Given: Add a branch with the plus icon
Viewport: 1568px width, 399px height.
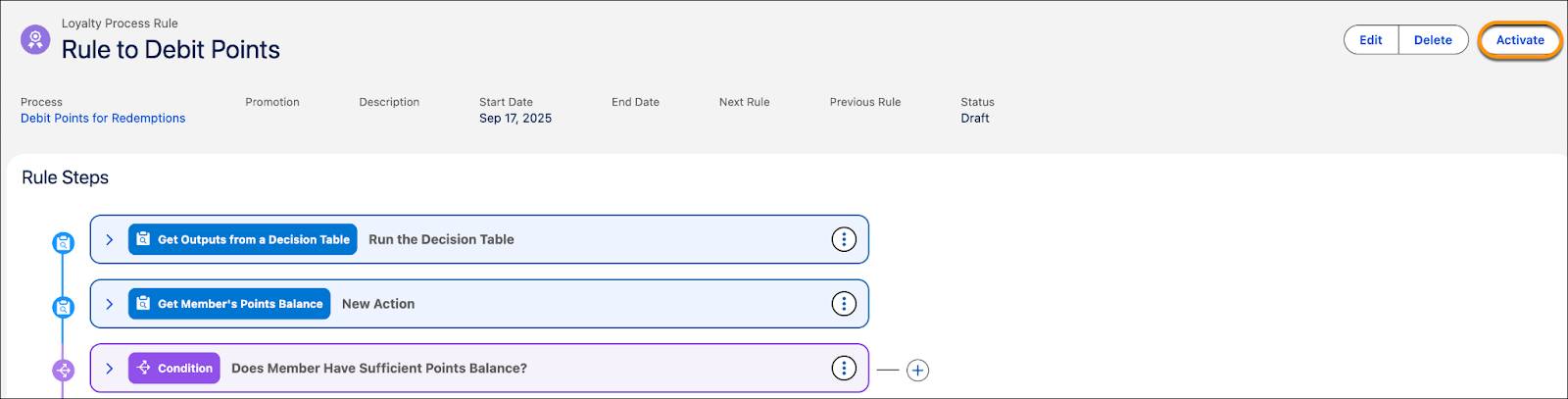Looking at the screenshot, I should tap(917, 371).
